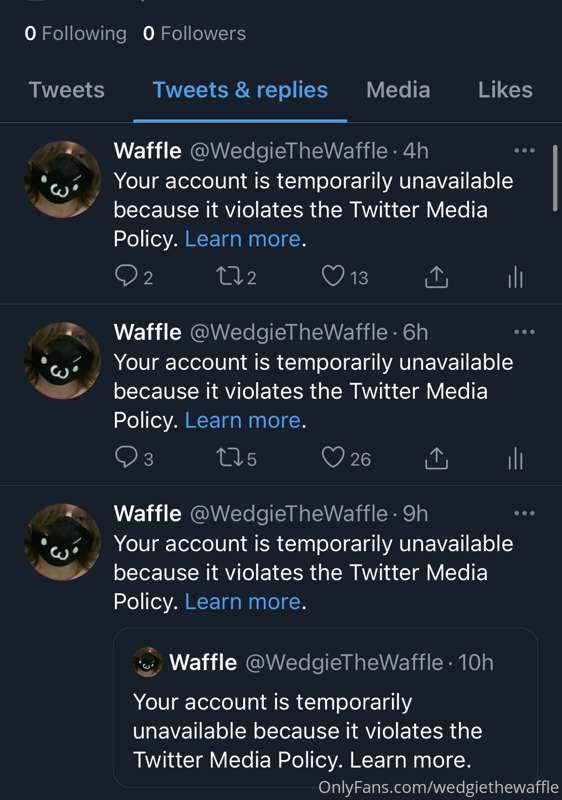View analytics for the 6h tweet
This screenshot has width=562, height=800.
pos(516,458)
